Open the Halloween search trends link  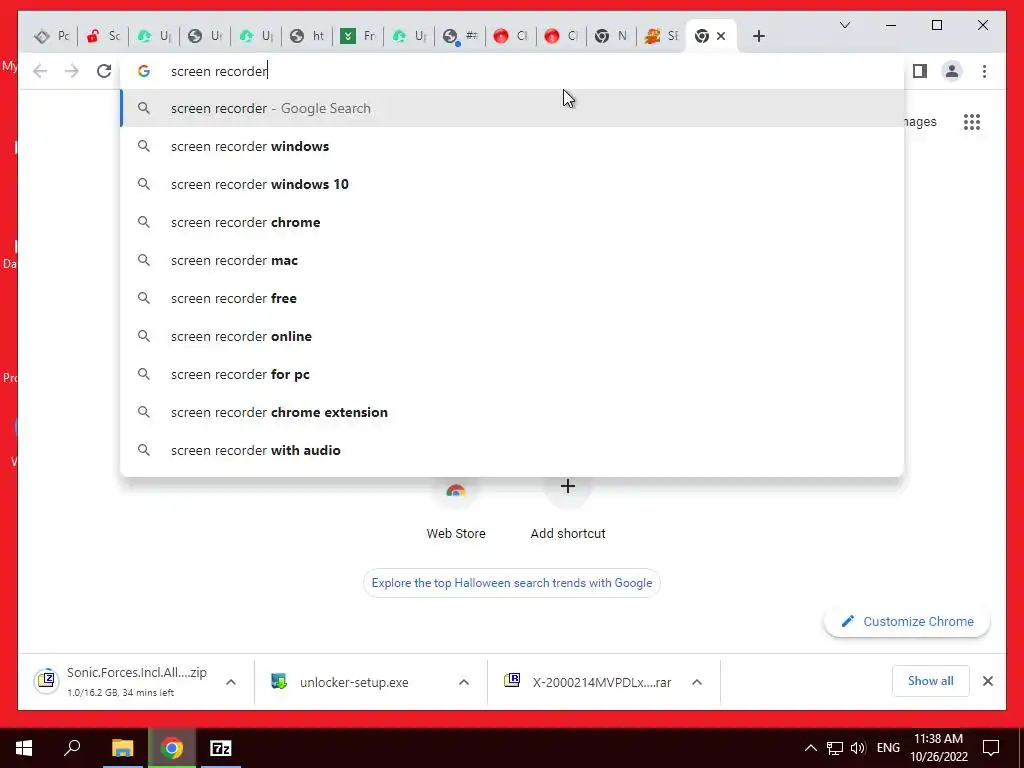(512, 583)
